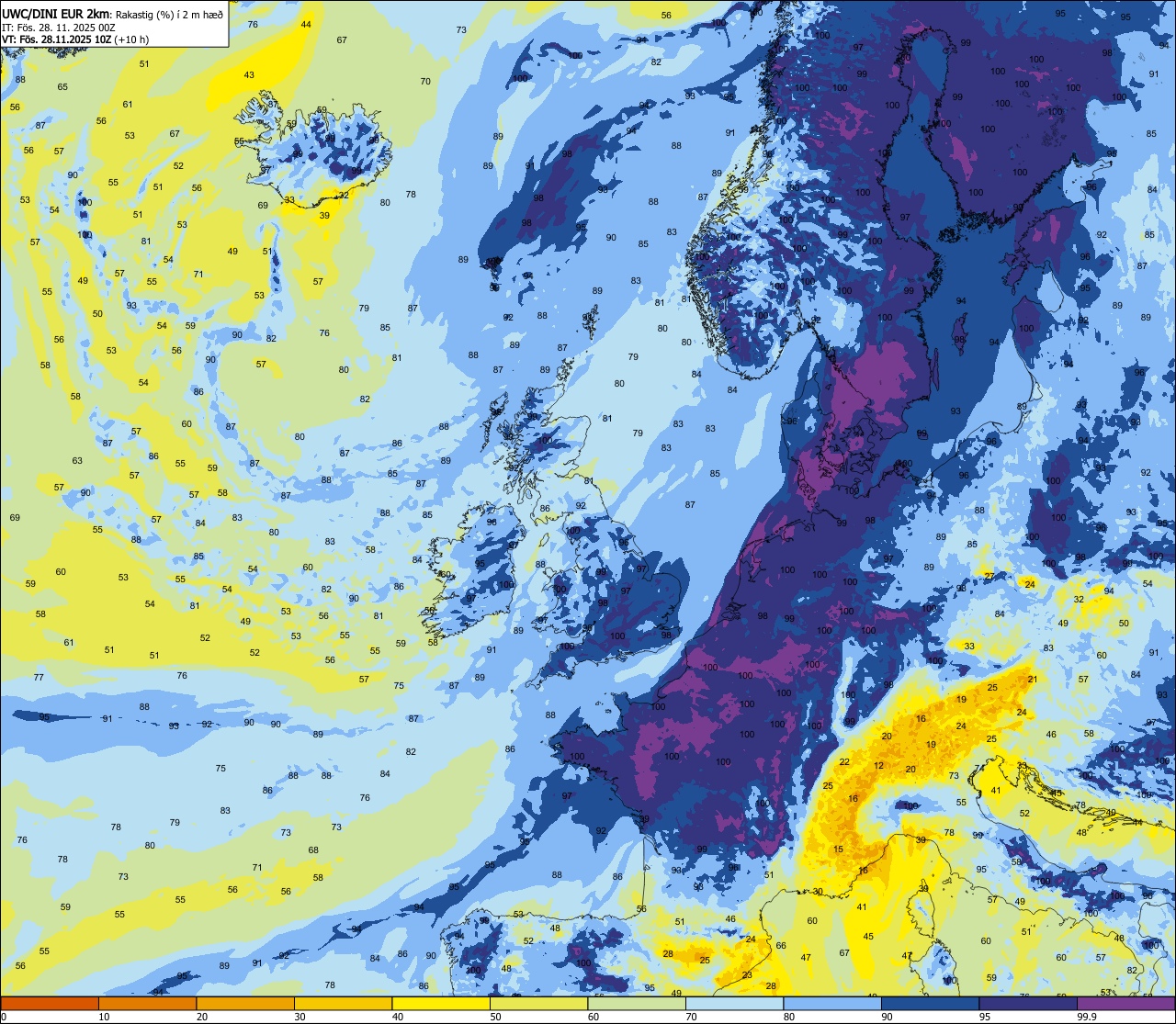
Task: Click the humidity value 44 at top edge
Action: [x=306, y=24]
